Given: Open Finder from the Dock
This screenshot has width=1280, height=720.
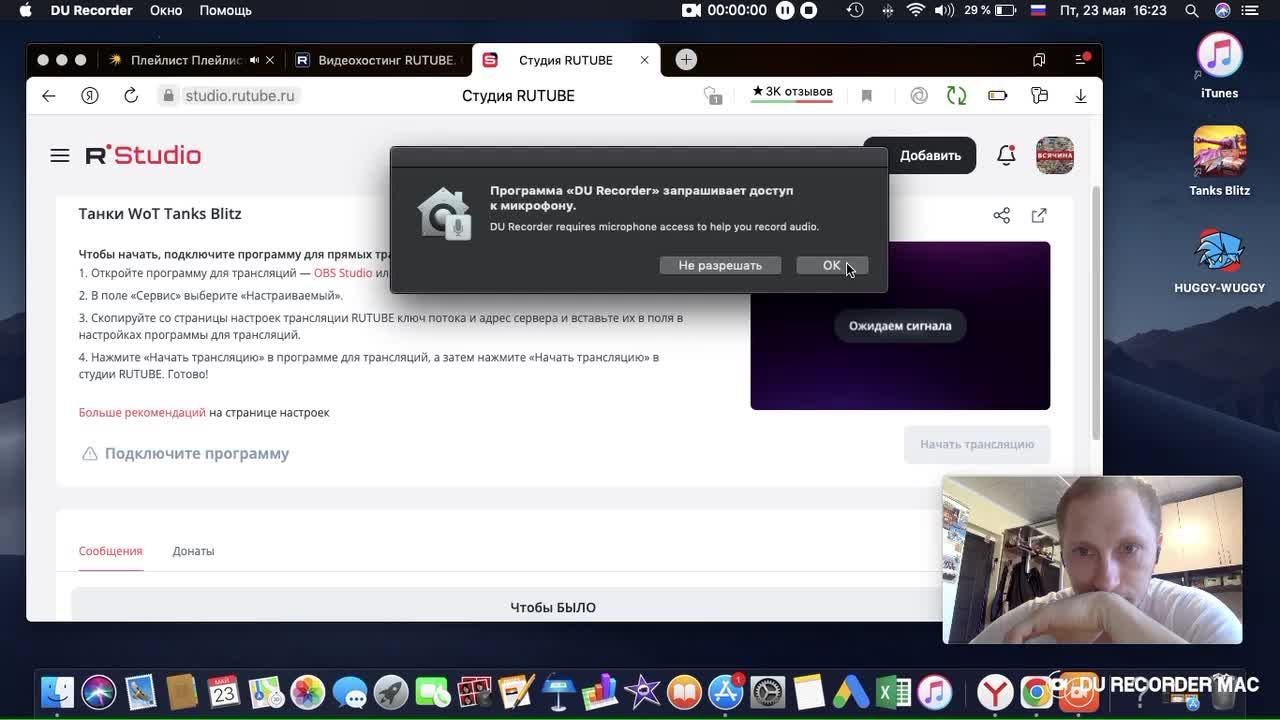Looking at the screenshot, I should pyautogui.click(x=58, y=692).
